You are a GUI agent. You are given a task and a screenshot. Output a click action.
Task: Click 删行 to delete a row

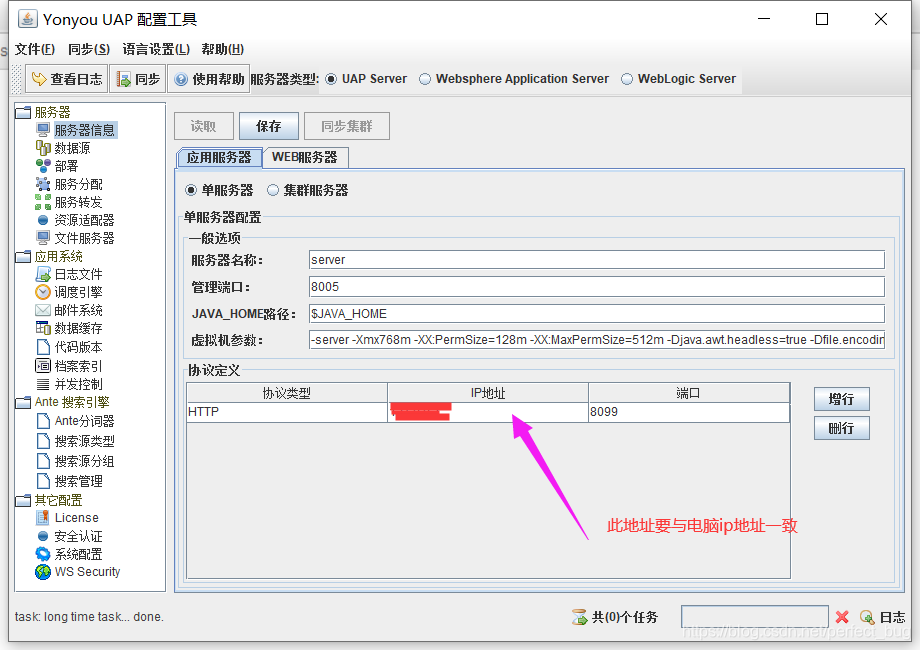point(841,428)
